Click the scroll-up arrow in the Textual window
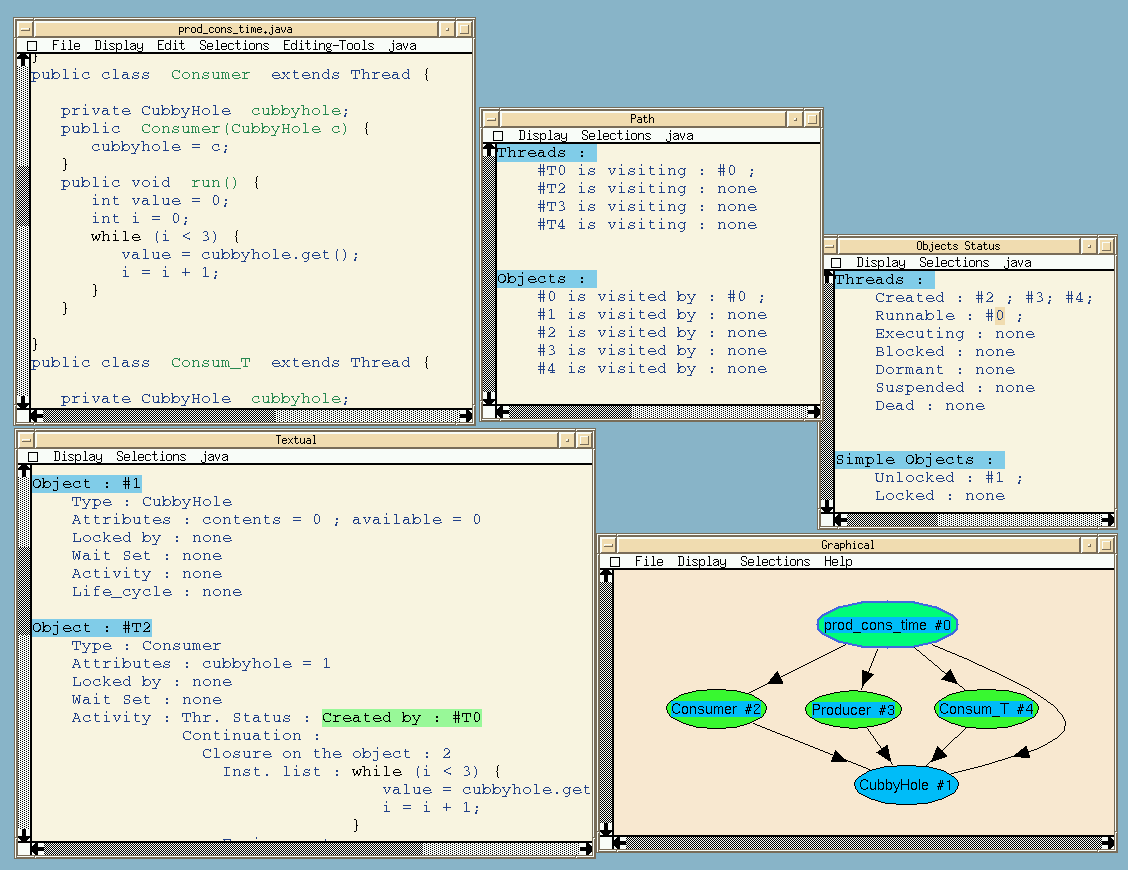The image size is (1128, 870). [24, 471]
